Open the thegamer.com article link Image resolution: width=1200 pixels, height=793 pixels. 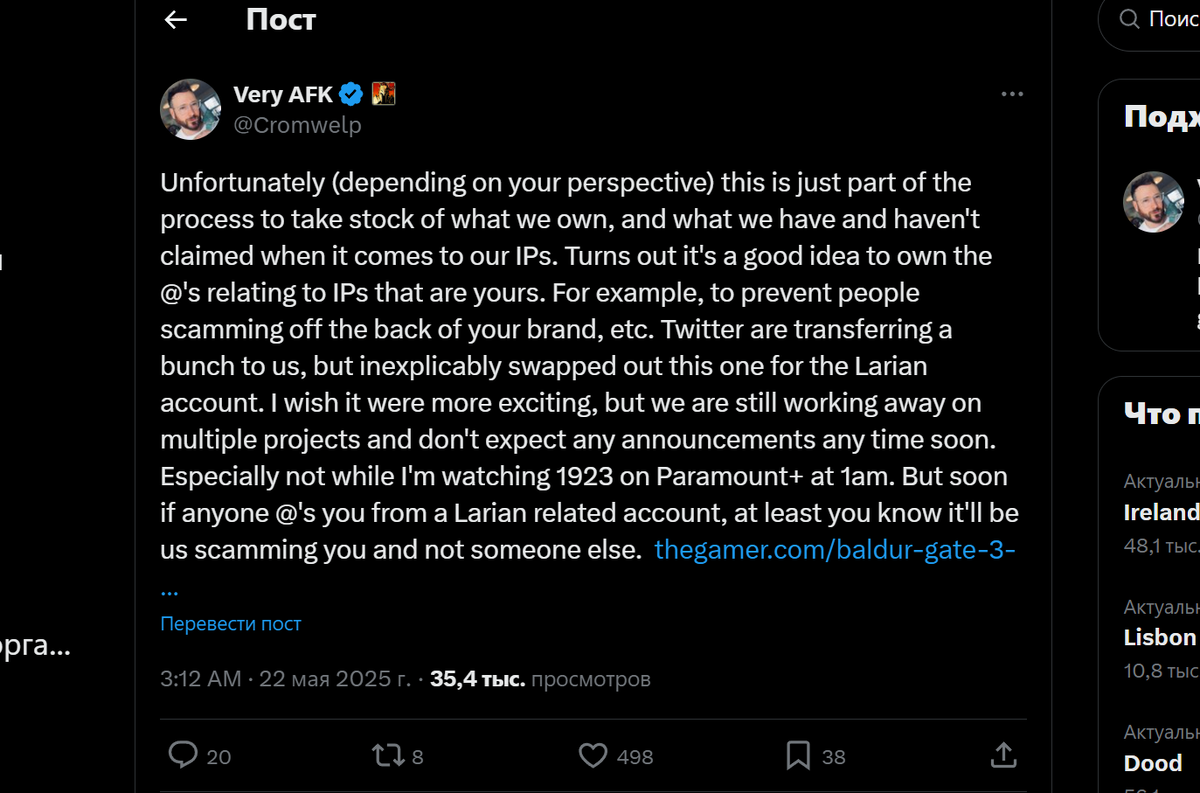[835, 550]
